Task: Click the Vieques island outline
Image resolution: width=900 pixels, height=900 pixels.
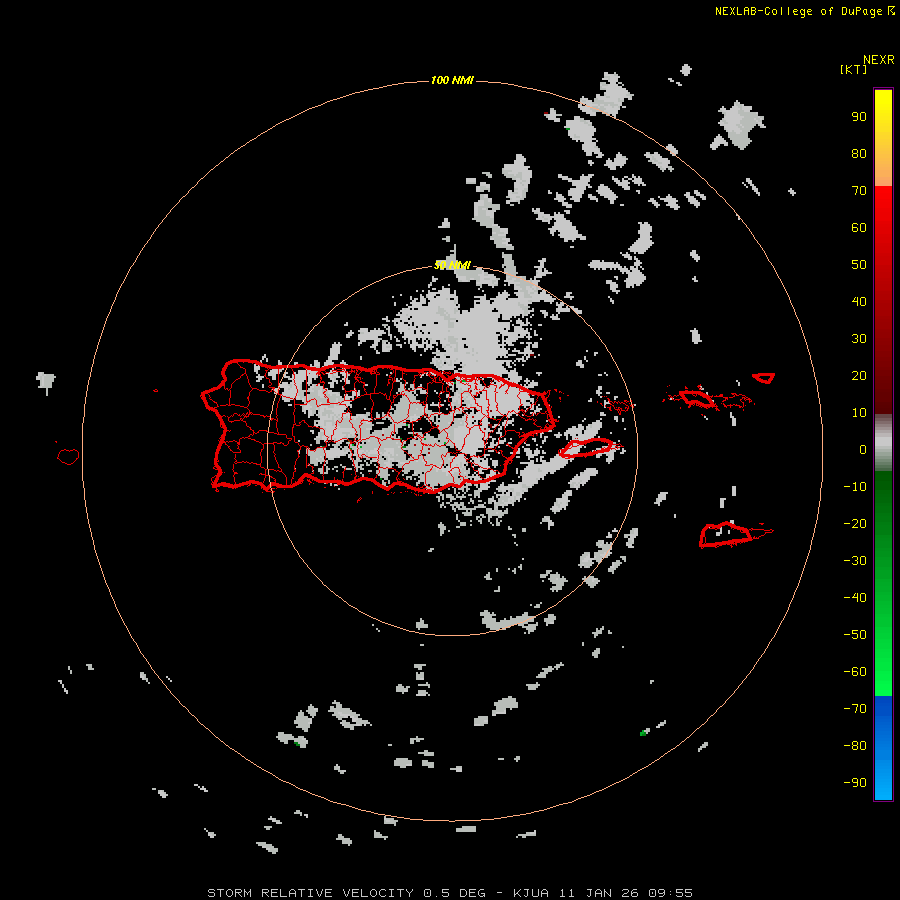Action: [x=588, y=448]
